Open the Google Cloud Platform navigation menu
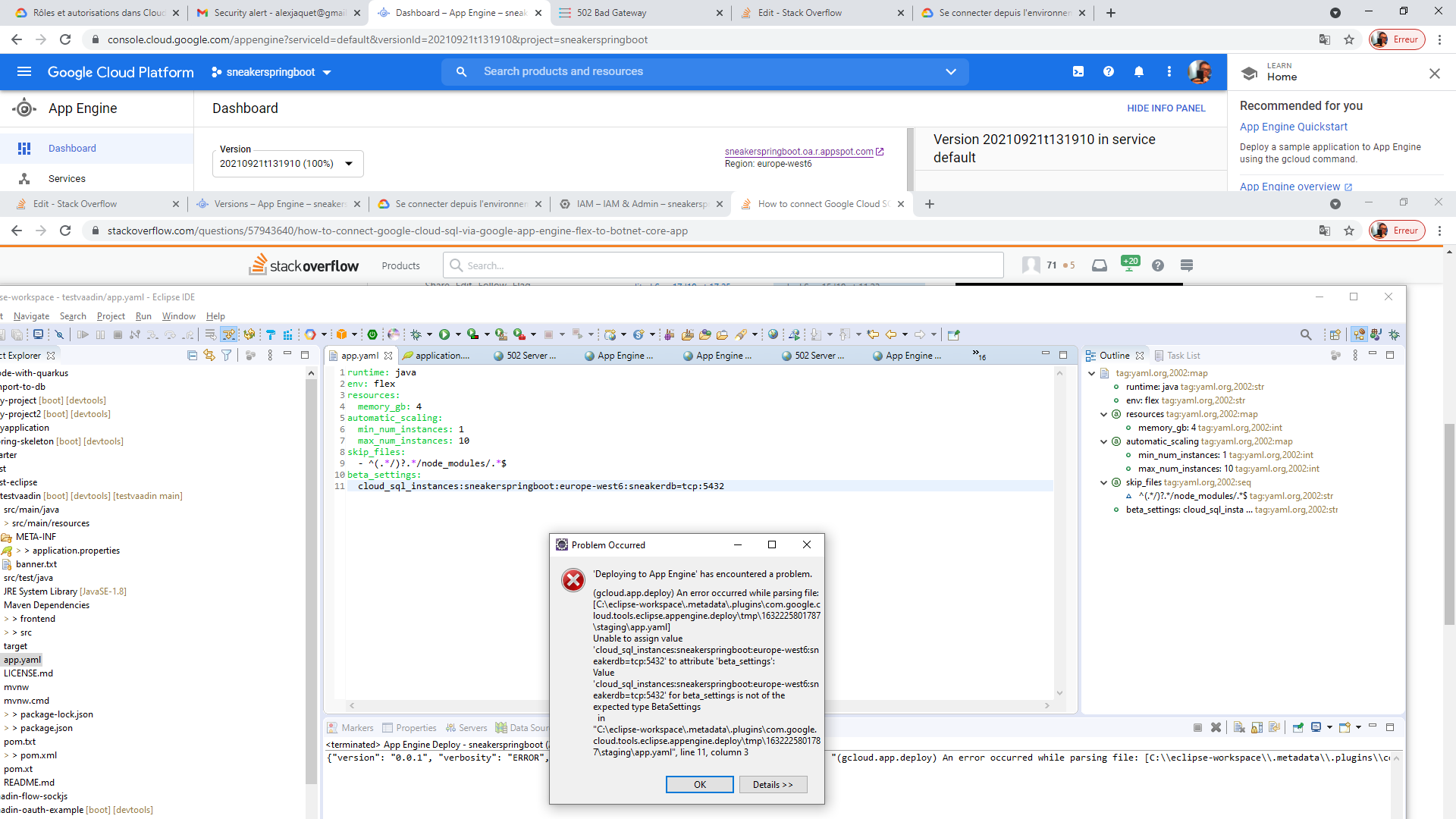The image size is (1456, 819). 24,71
